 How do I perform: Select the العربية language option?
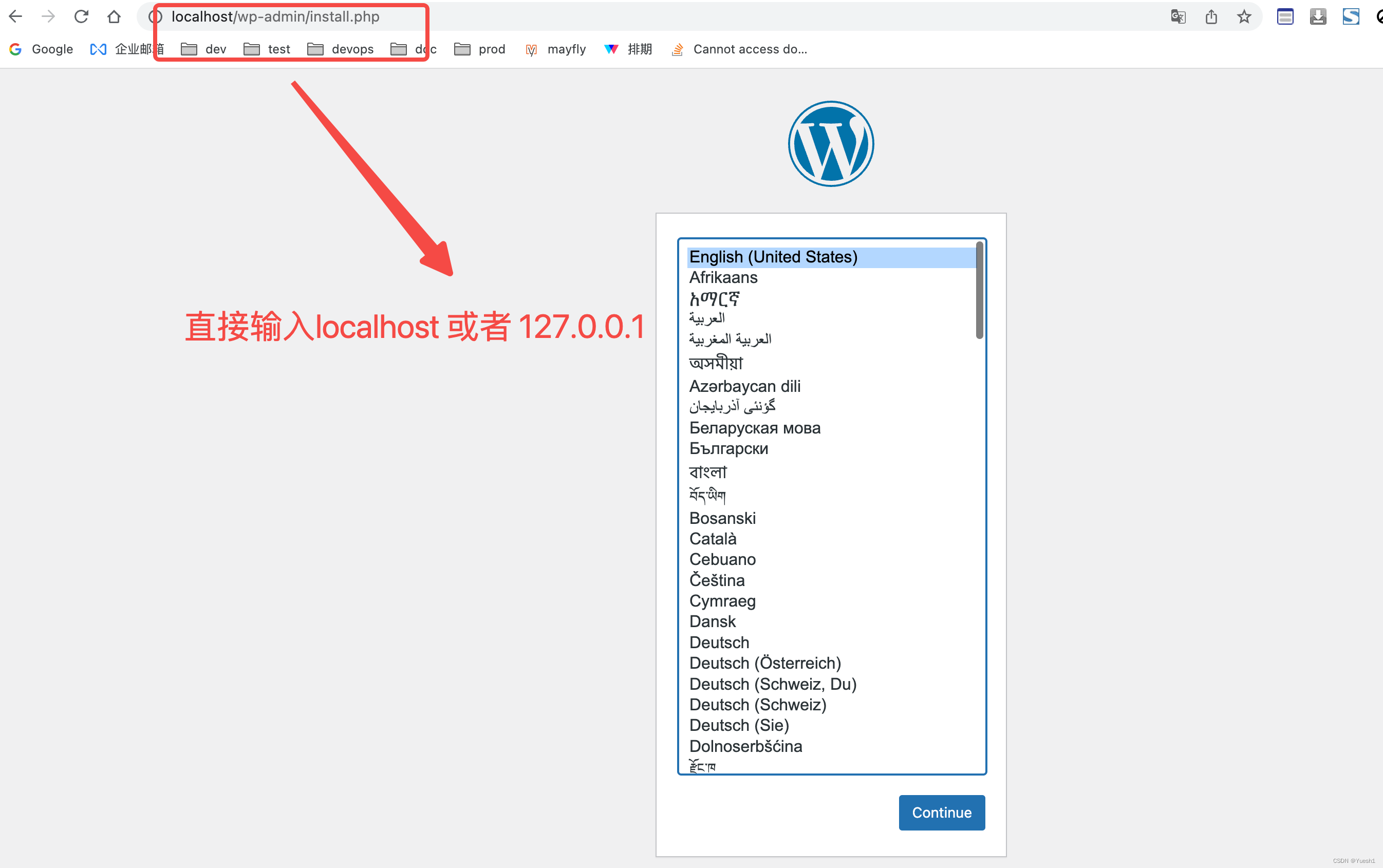831,318
